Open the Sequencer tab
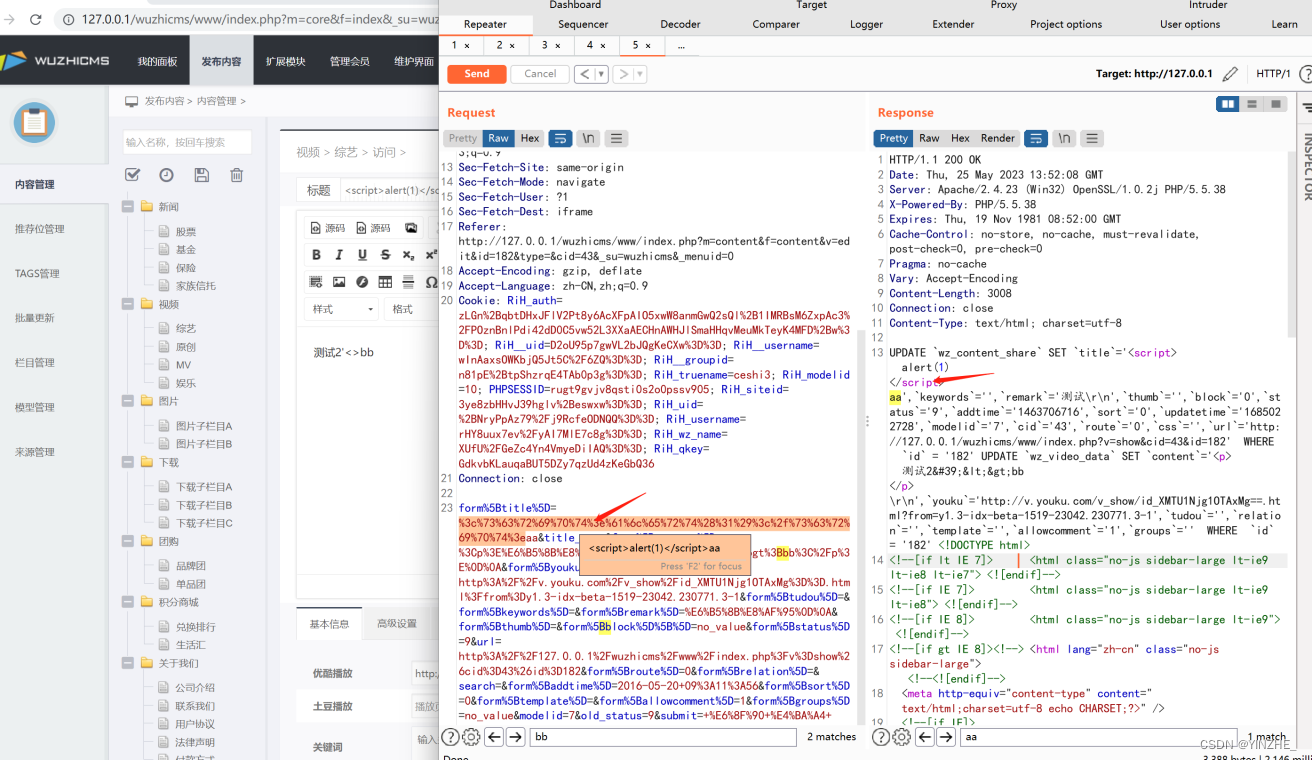This screenshot has width=1312, height=760. [583, 24]
